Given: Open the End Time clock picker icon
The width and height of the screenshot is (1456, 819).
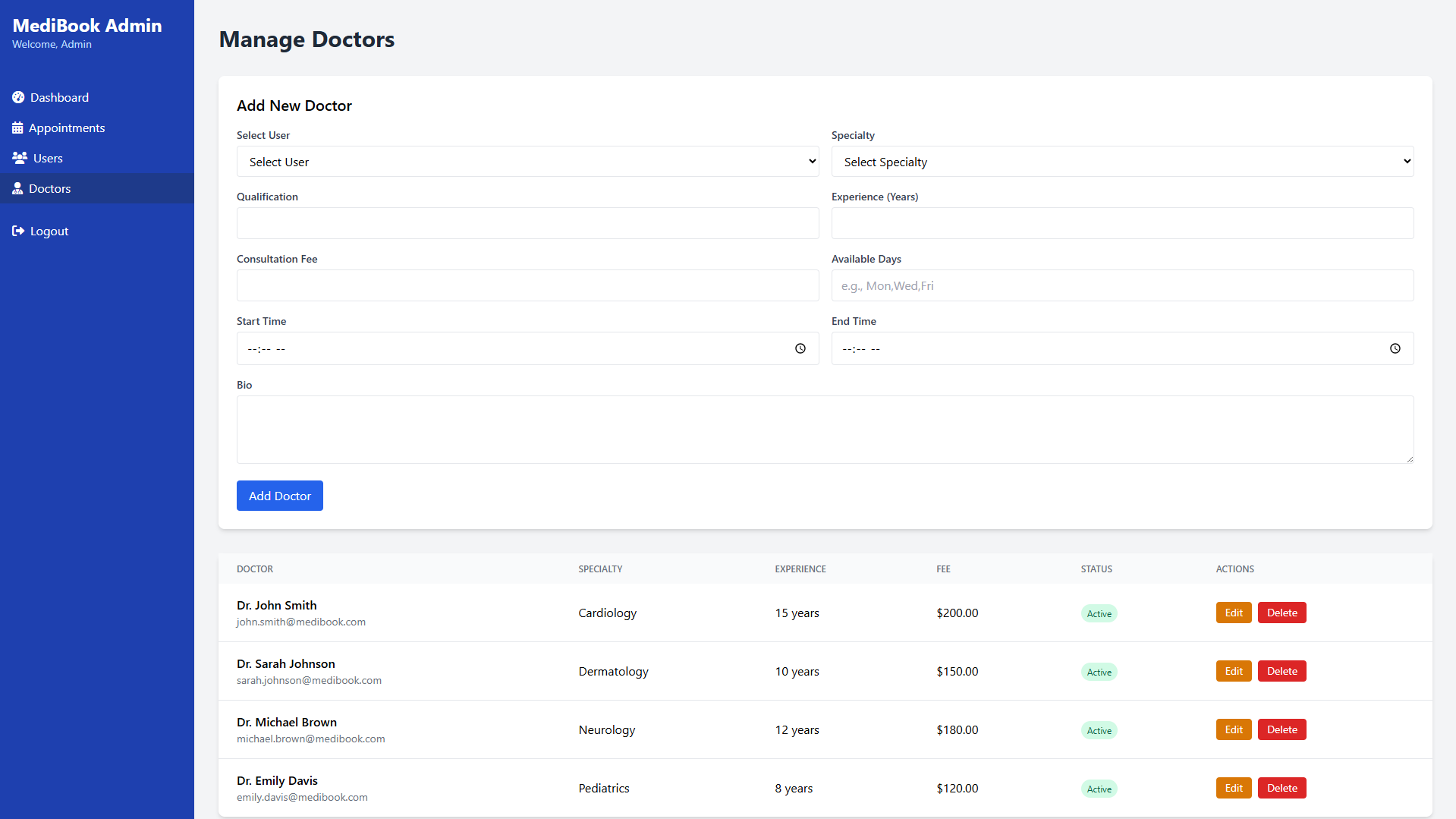Looking at the screenshot, I should coord(1395,348).
